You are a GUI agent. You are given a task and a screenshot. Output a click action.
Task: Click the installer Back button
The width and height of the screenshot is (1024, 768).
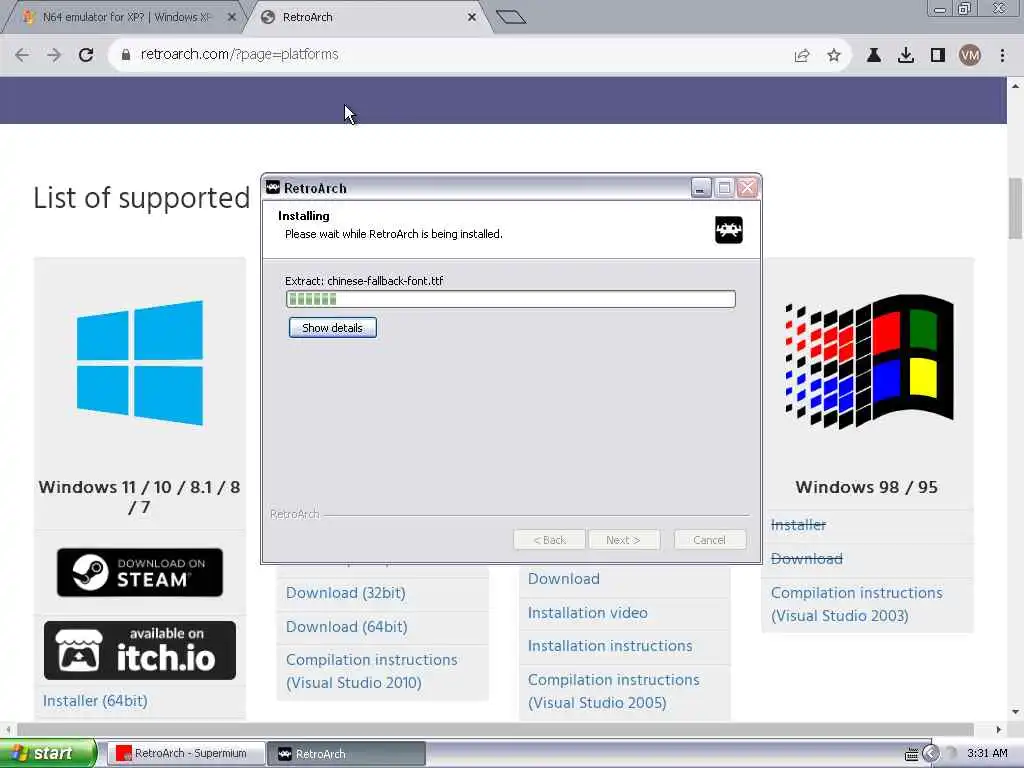(549, 540)
